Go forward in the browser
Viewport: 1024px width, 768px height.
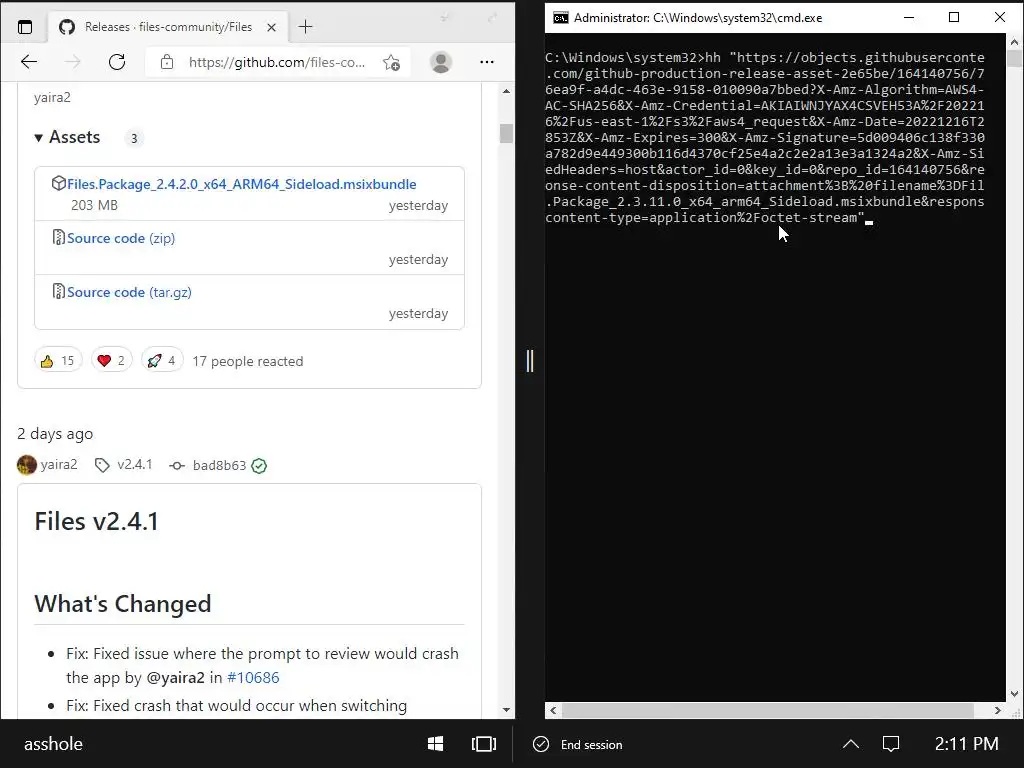pos(72,62)
